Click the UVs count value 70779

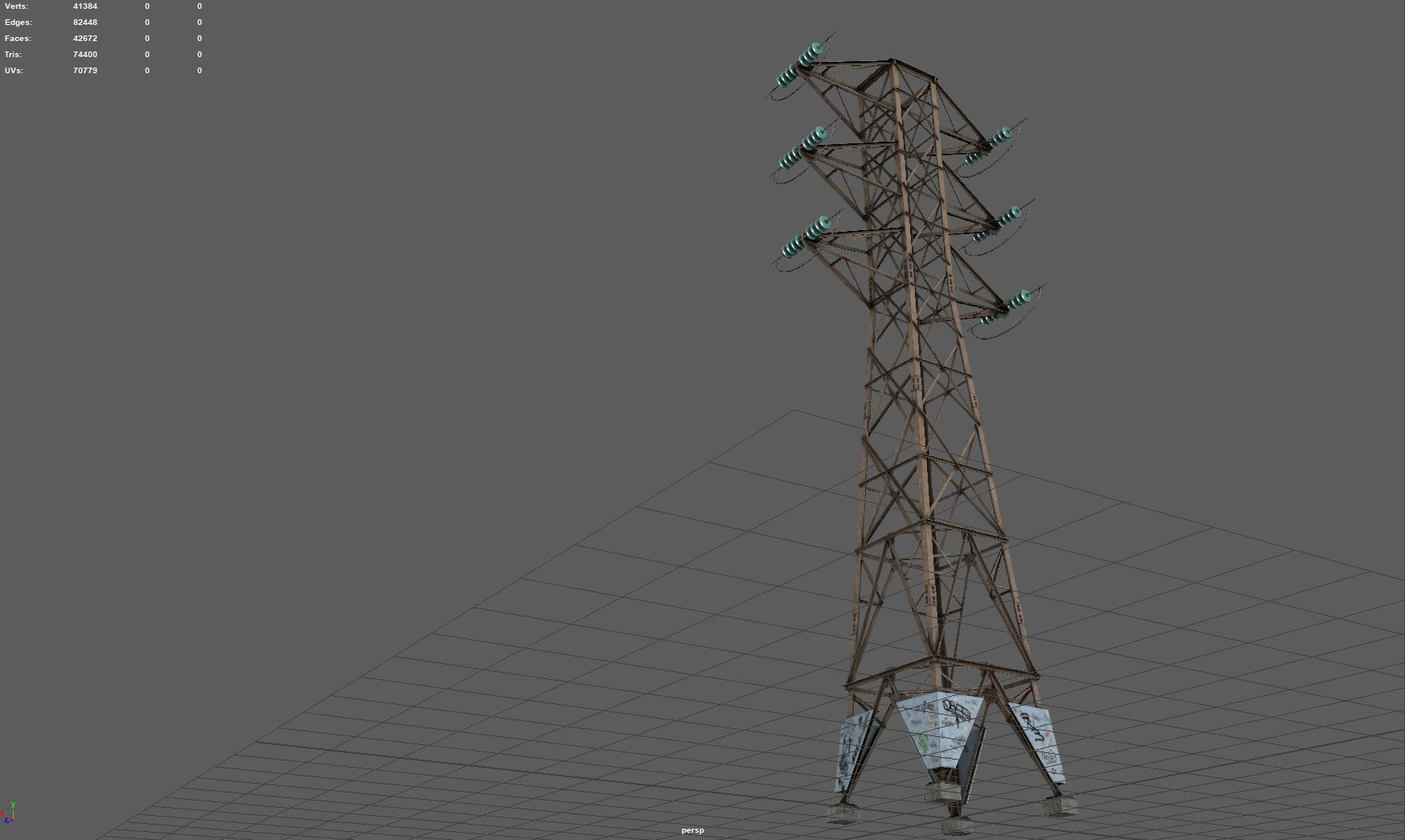84,71
